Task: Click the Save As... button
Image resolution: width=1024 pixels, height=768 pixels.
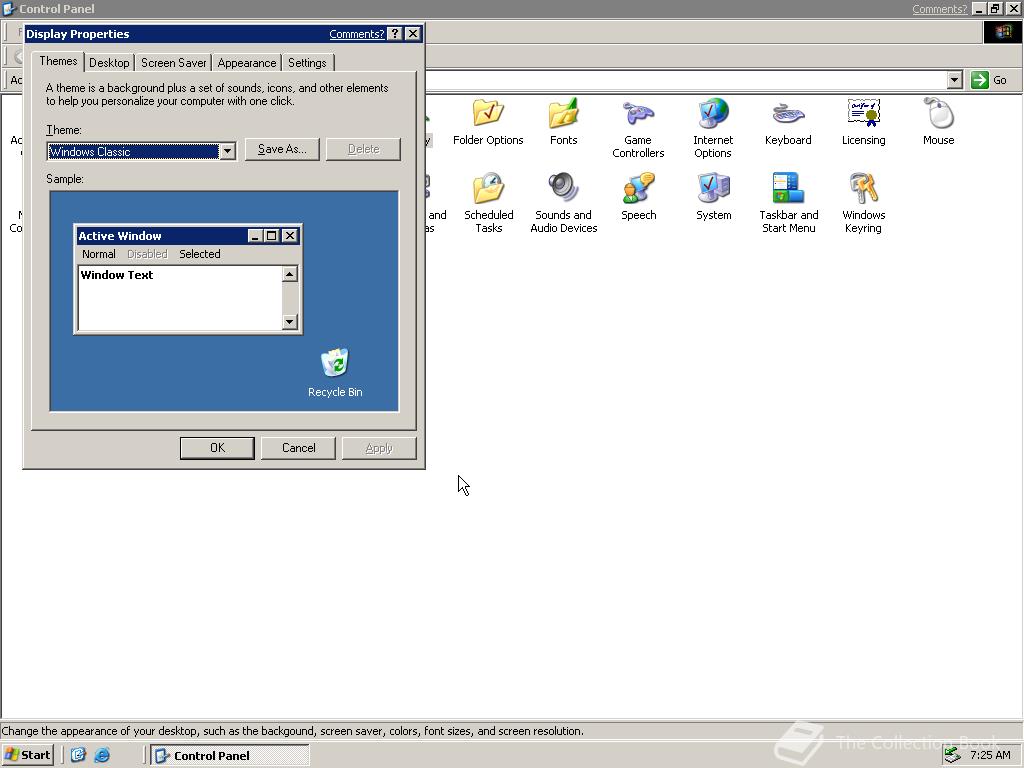Action: click(x=282, y=149)
